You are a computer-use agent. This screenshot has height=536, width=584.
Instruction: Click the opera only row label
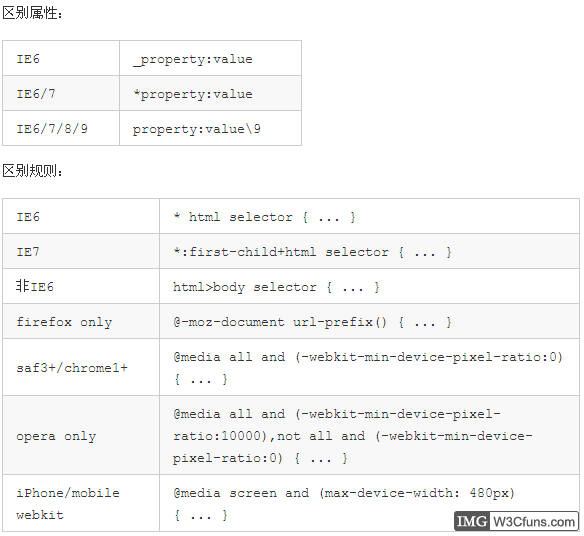pos(56,436)
